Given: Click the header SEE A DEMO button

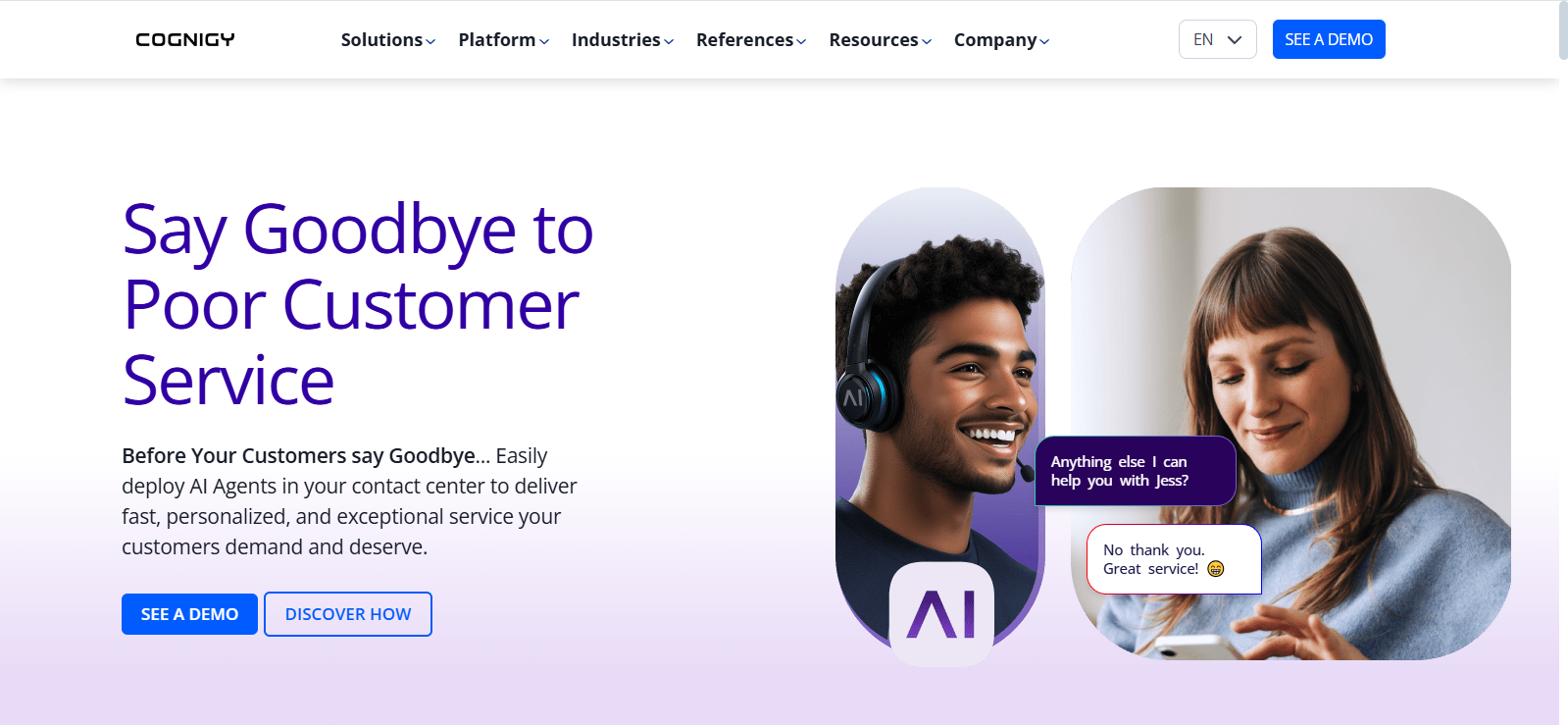Looking at the screenshot, I should click(1329, 39).
